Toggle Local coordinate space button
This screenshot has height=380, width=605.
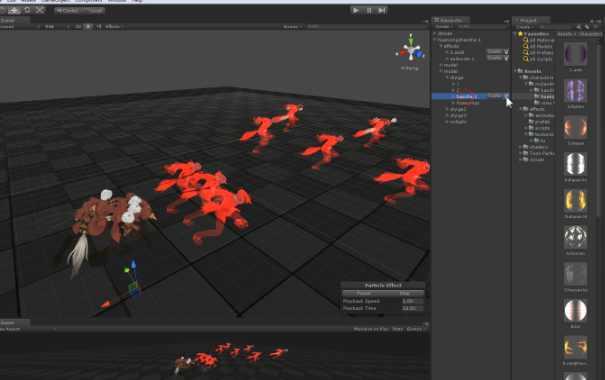coord(93,10)
